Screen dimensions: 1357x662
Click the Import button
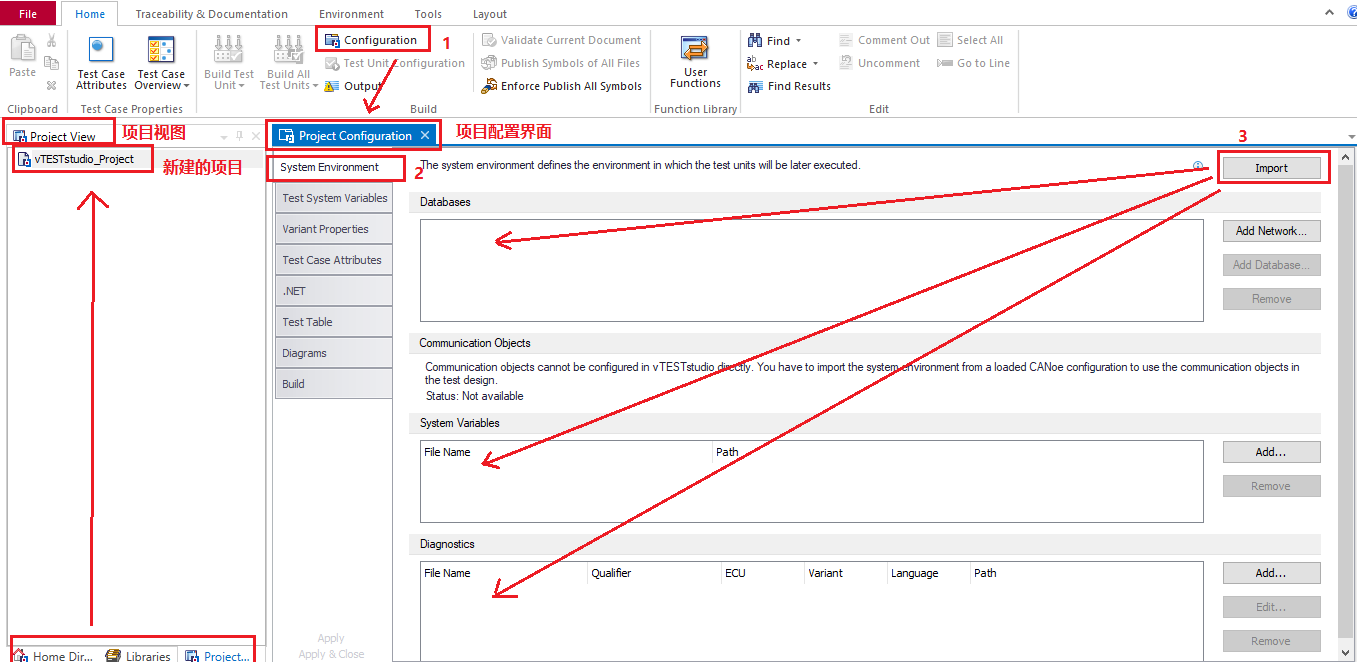click(x=1271, y=166)
